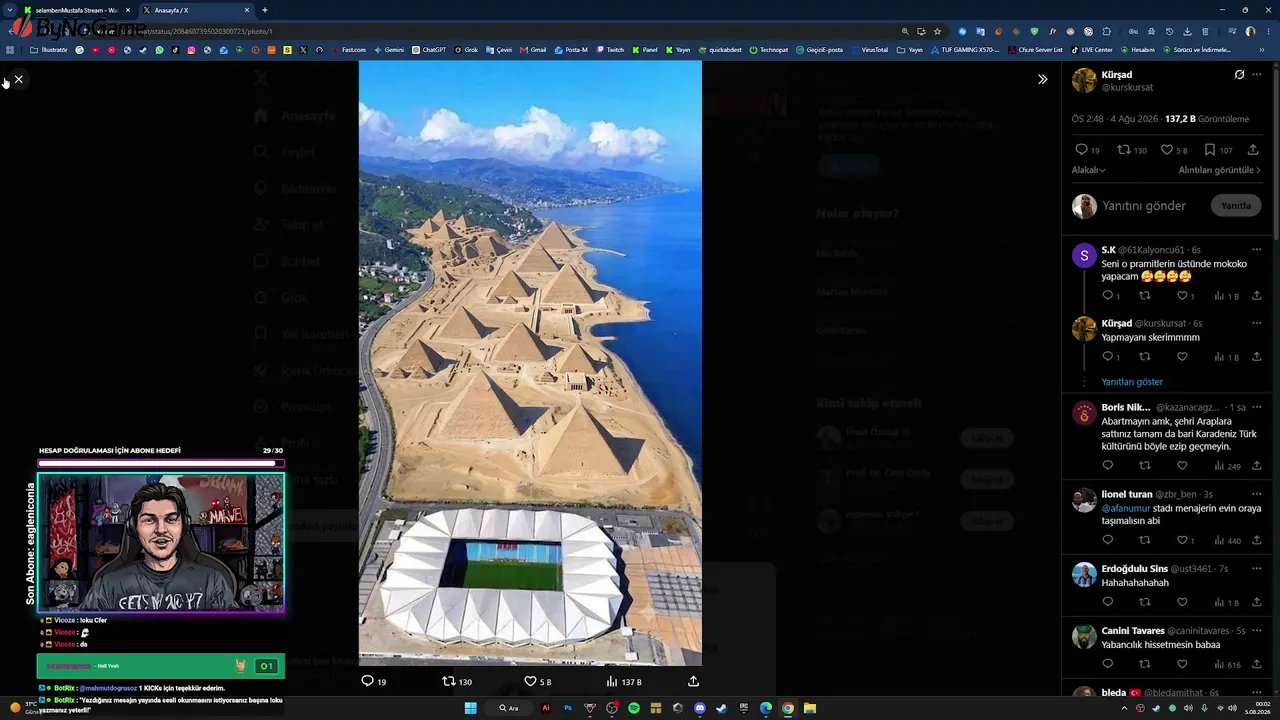Image resolution: width=1280 pixels, height=720 pixels.
Task: Open Canini Tavares profile name
Action: tap(1133, 631)
